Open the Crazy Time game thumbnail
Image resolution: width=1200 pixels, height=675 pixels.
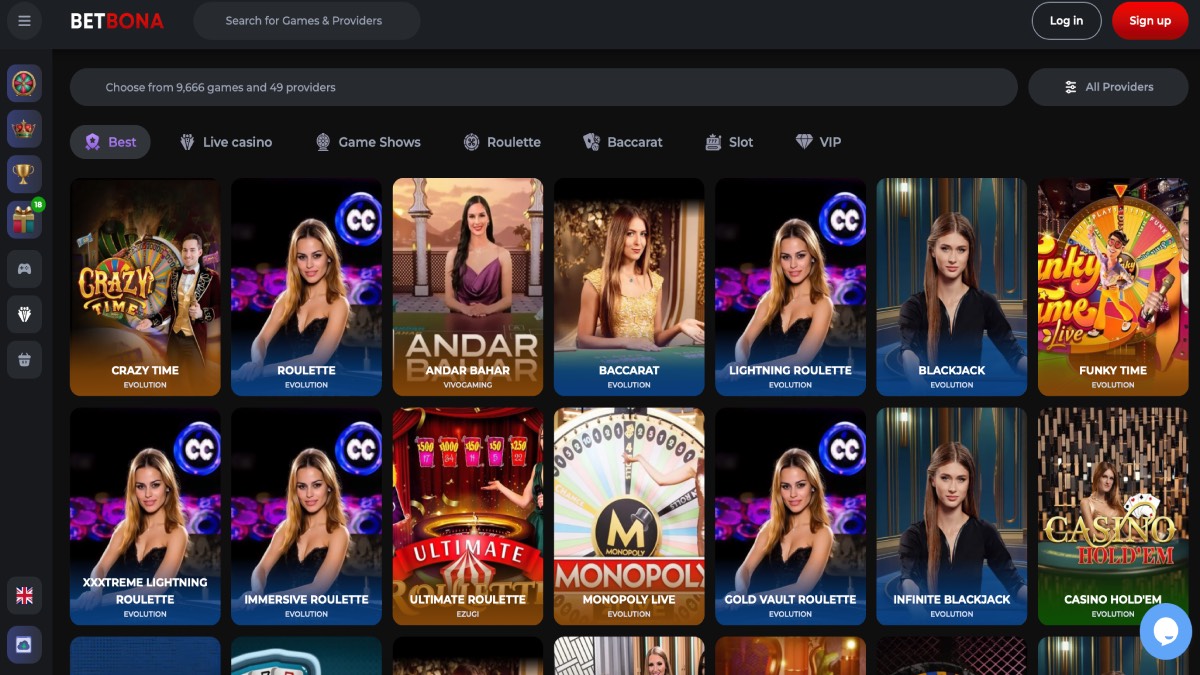145,286
